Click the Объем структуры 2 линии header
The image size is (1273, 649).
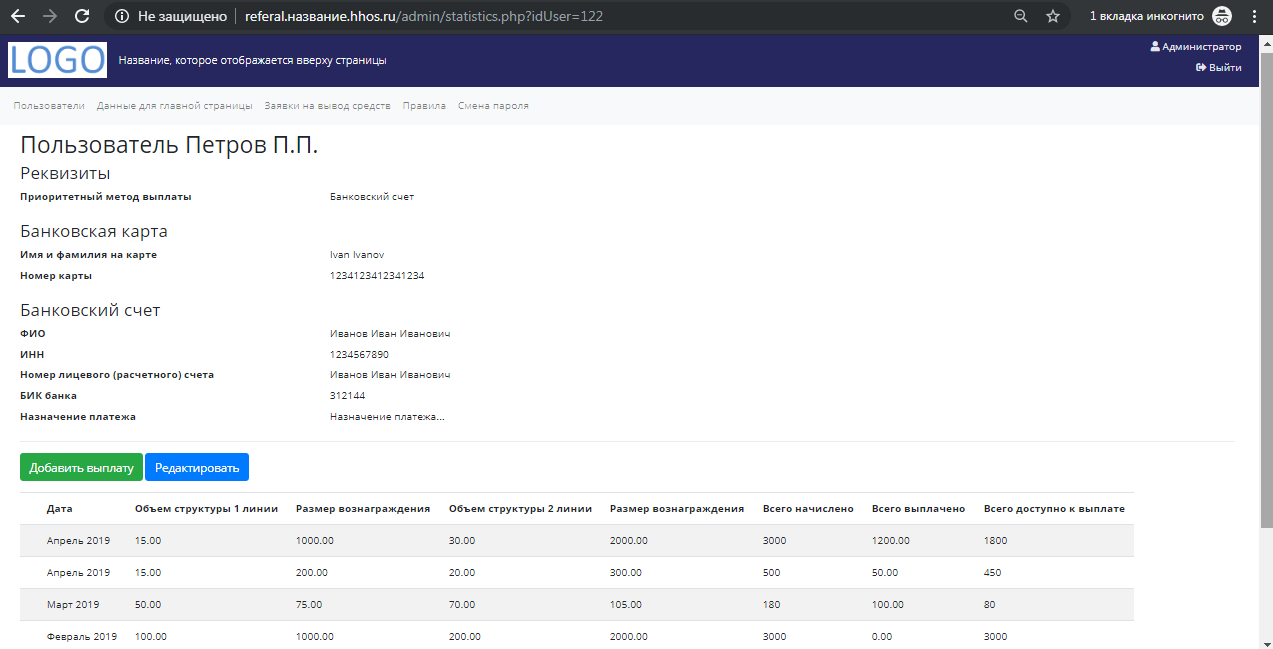point(520,509)
